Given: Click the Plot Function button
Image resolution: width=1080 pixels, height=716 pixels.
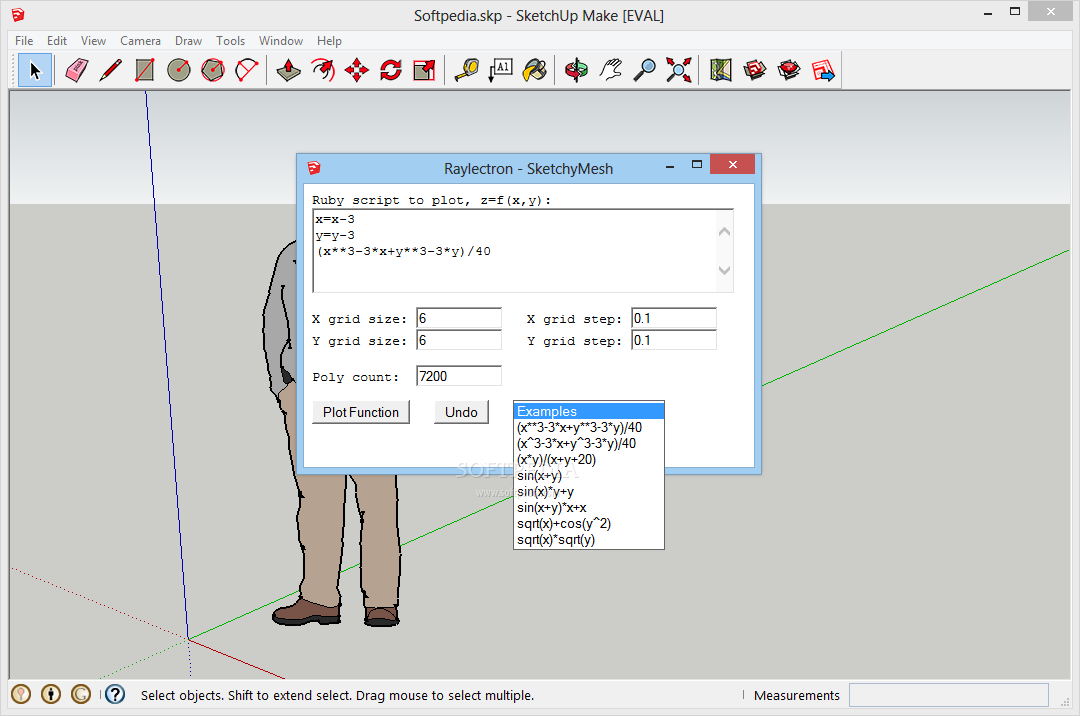Looking at the screenshot, I should 361,412.
